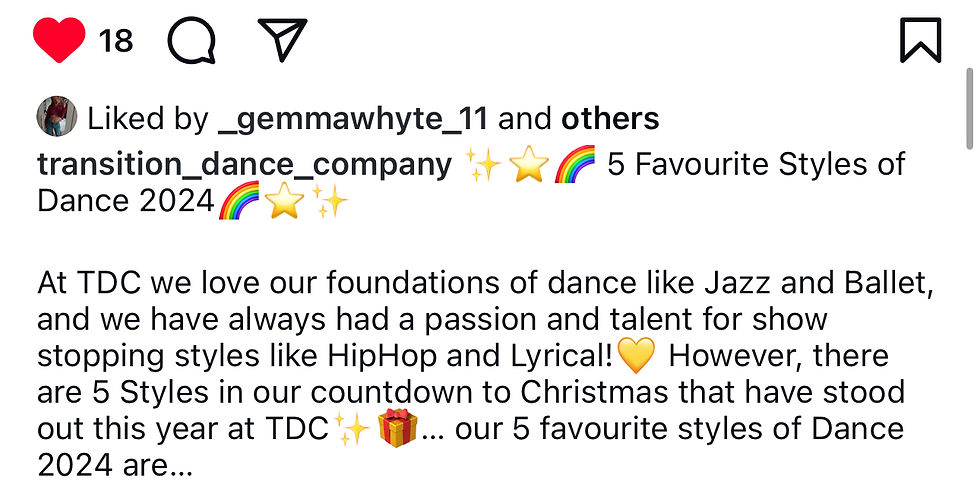
Task: Open the transition_dance_company profile
Action: point(244,165)
